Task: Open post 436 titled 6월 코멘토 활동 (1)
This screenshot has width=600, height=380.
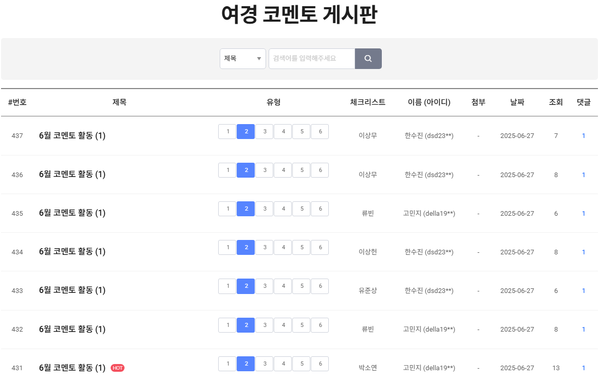Action: (x=72, y=174)
